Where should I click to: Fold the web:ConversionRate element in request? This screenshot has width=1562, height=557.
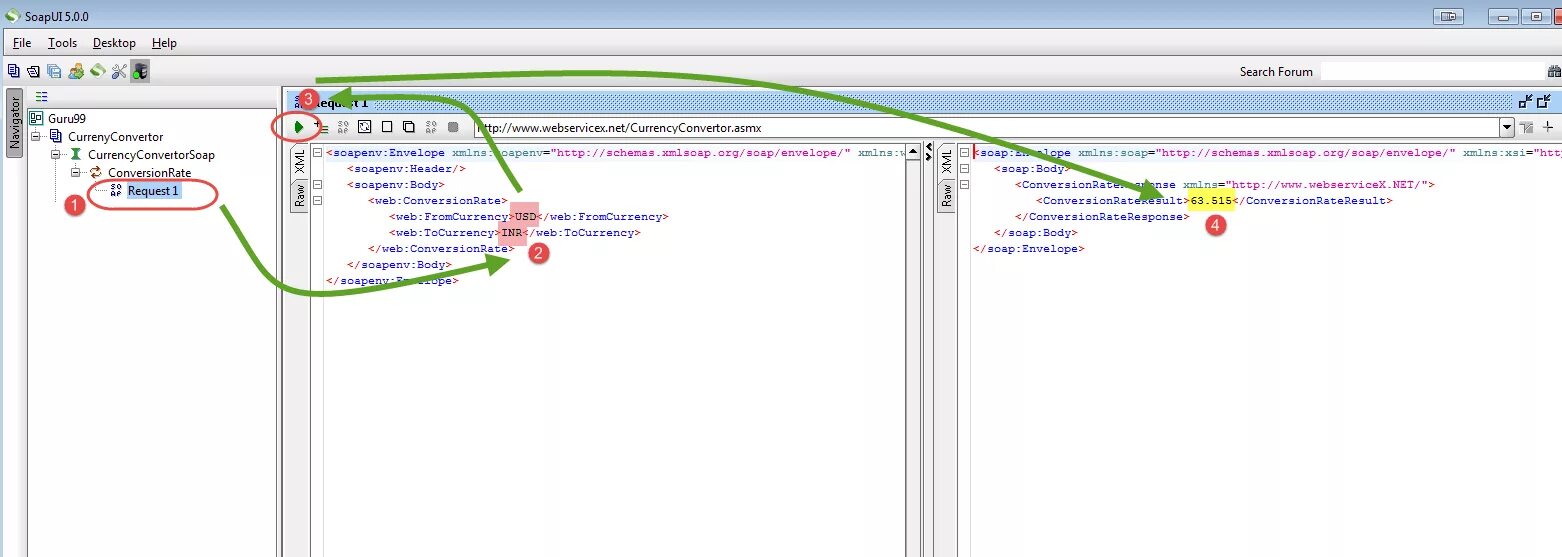point(317,201)
